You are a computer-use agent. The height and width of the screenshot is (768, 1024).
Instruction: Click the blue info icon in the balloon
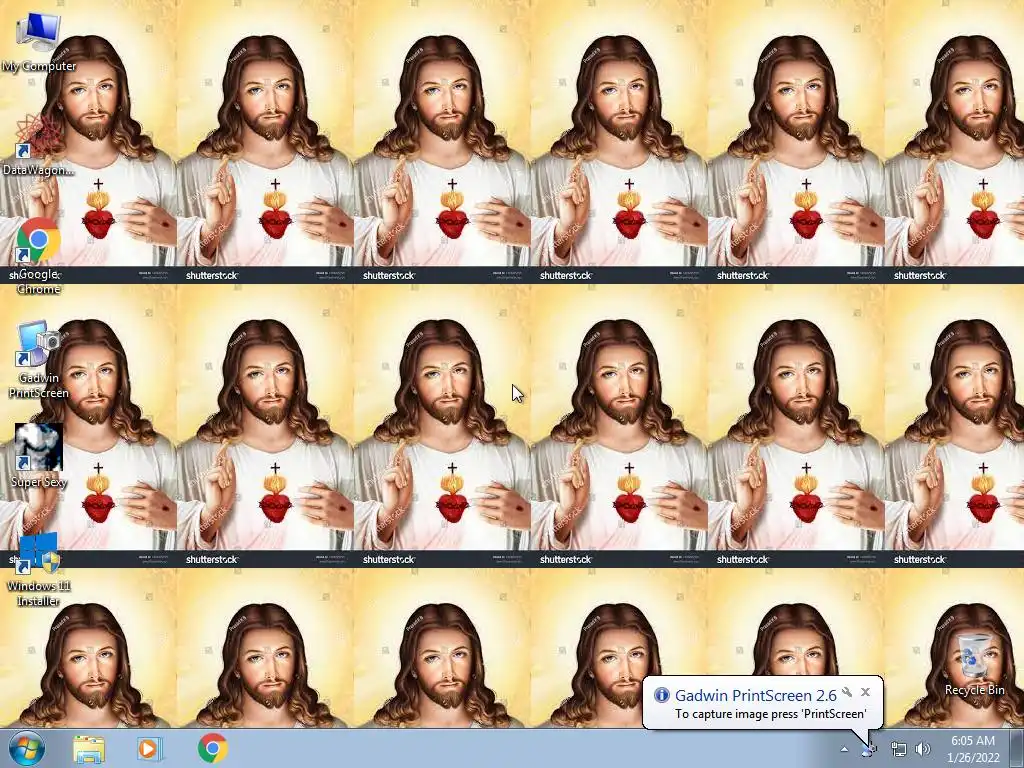662,695
